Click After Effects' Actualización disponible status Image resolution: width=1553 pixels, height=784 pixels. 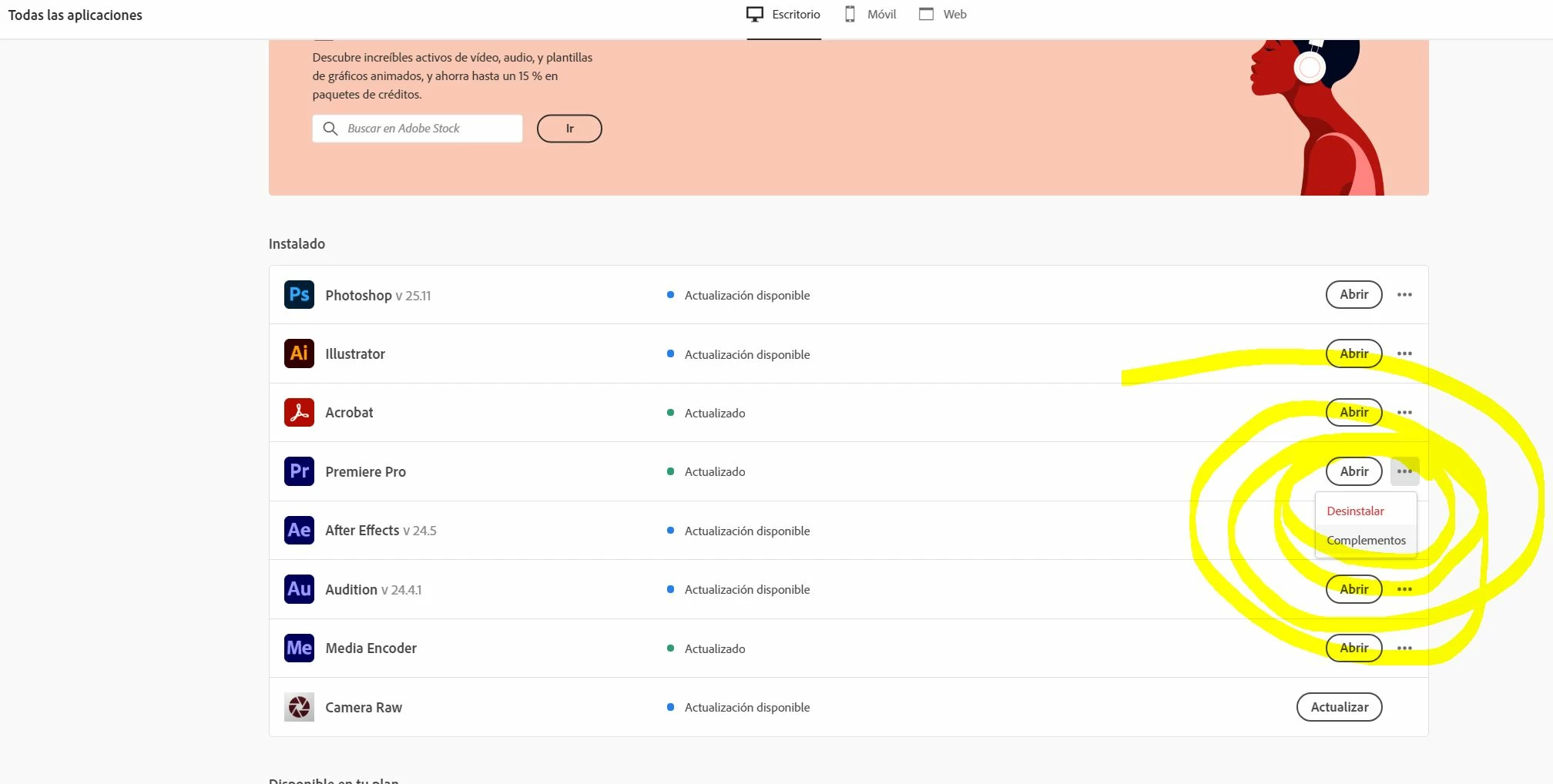738,531
